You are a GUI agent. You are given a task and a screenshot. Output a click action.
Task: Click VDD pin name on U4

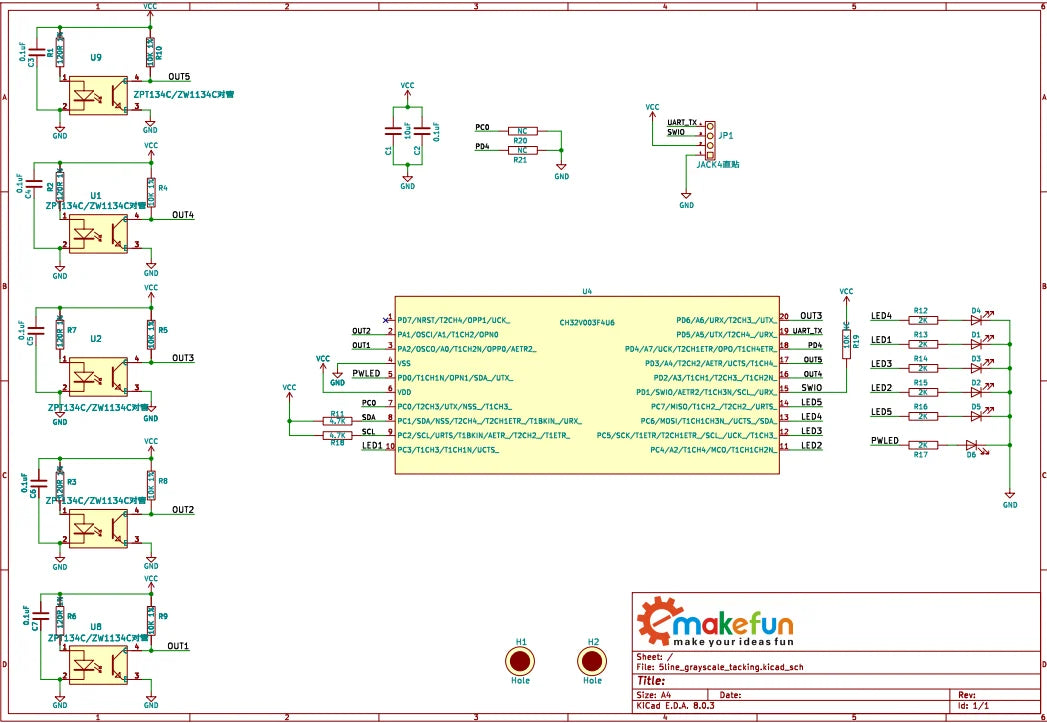[404, 392]
